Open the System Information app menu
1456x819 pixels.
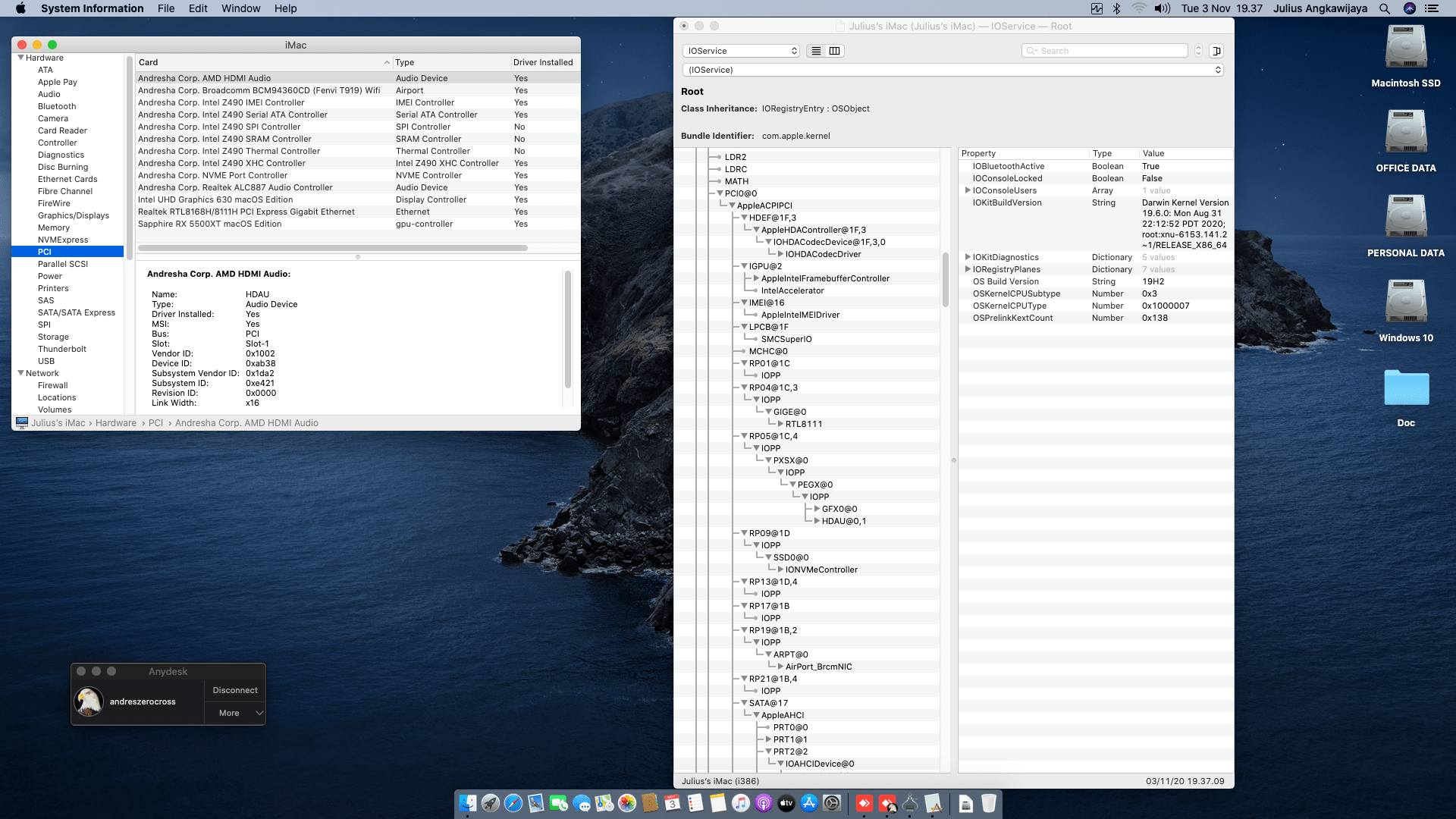(x=92, y=8)
